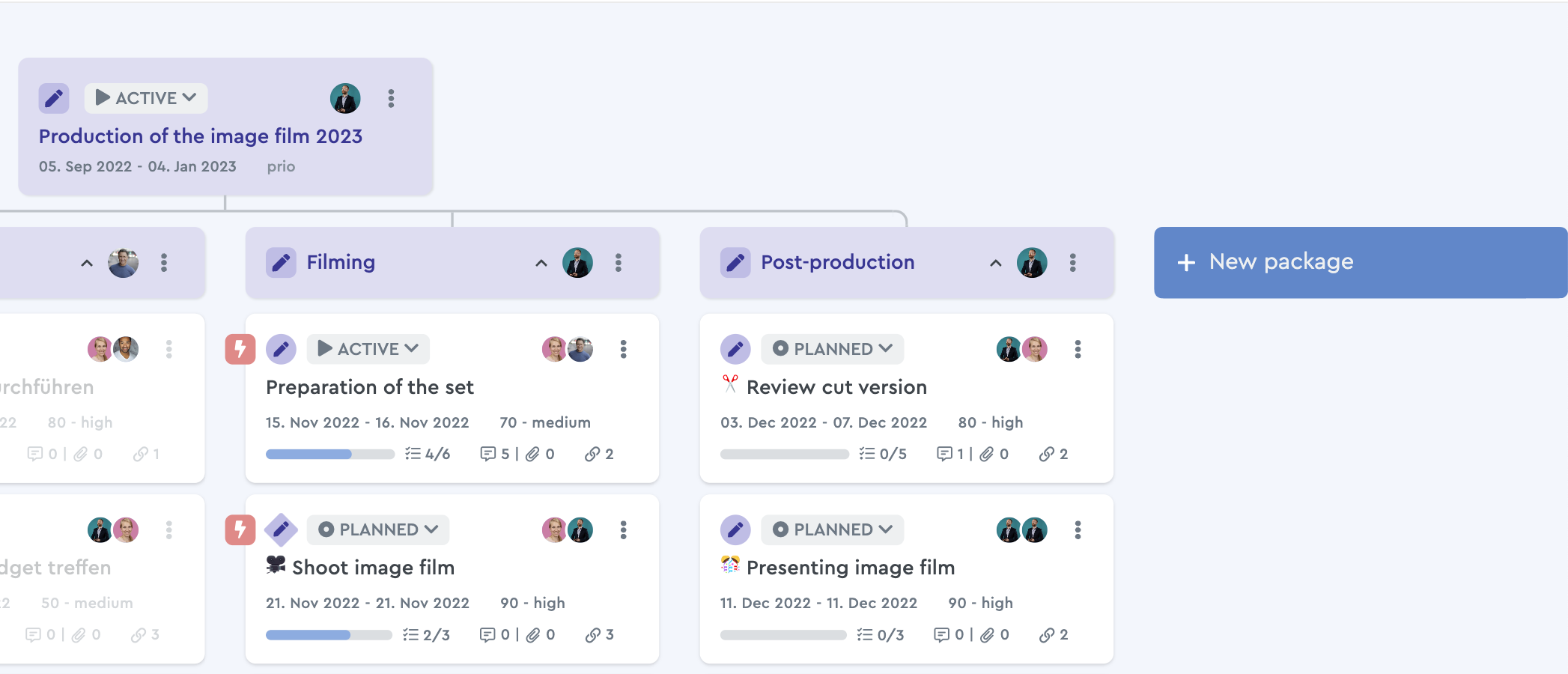Click owner avatar on Post-production package header
The width and height of the screenshot is (1568, 674).
[x=1032, y=263]
